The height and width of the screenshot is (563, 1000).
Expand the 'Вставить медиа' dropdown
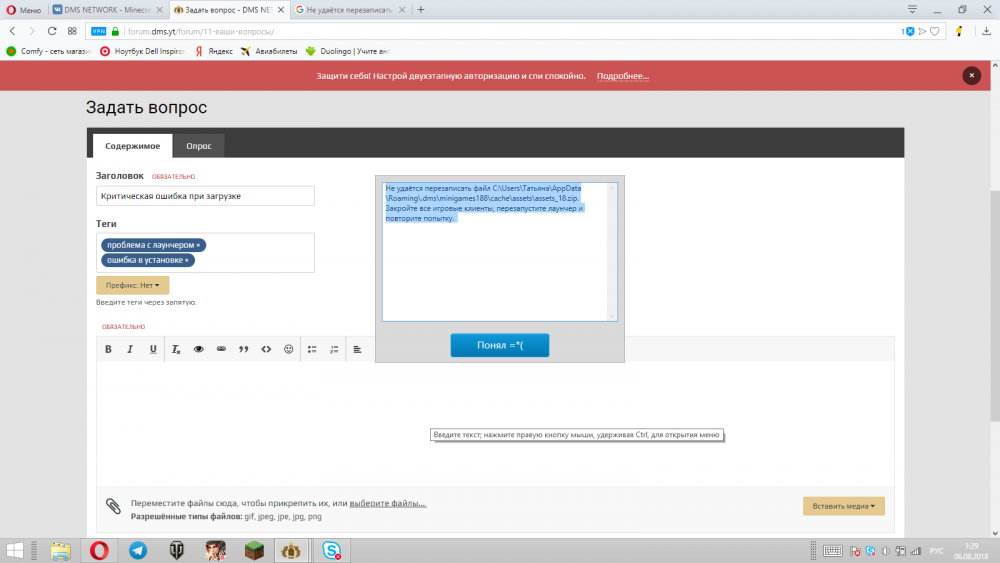[843, 506]
